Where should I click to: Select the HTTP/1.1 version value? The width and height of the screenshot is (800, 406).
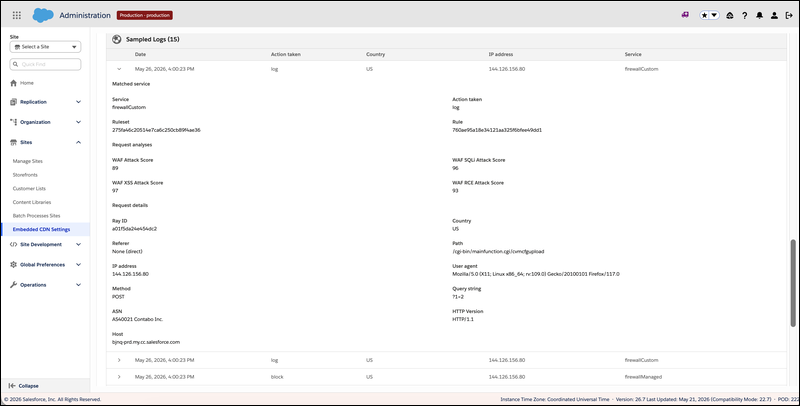pyautogui.click(x=463, y=319)
